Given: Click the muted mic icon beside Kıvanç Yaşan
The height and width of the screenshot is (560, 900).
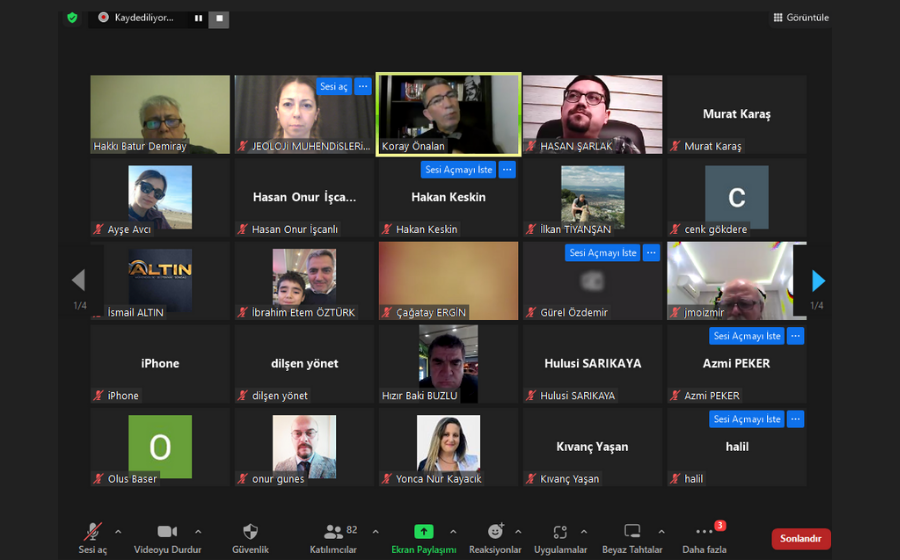Looking at the screenshot, I should [x=532, y=479].
